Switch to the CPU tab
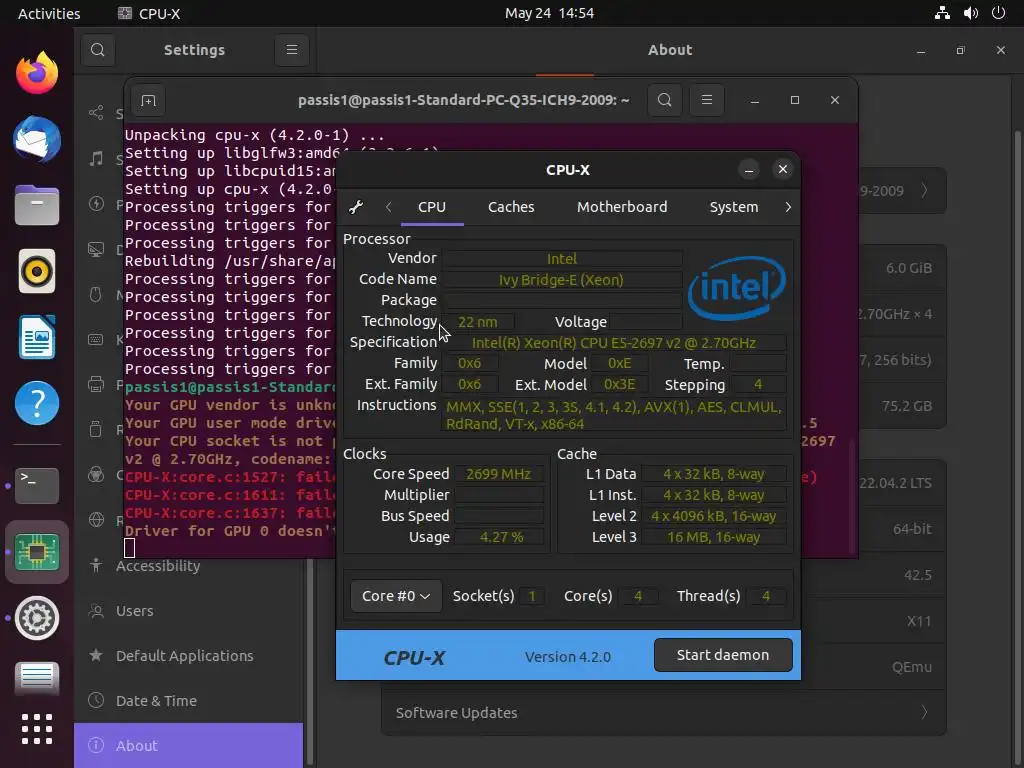 pyautogui.click(x=432, y=207)
